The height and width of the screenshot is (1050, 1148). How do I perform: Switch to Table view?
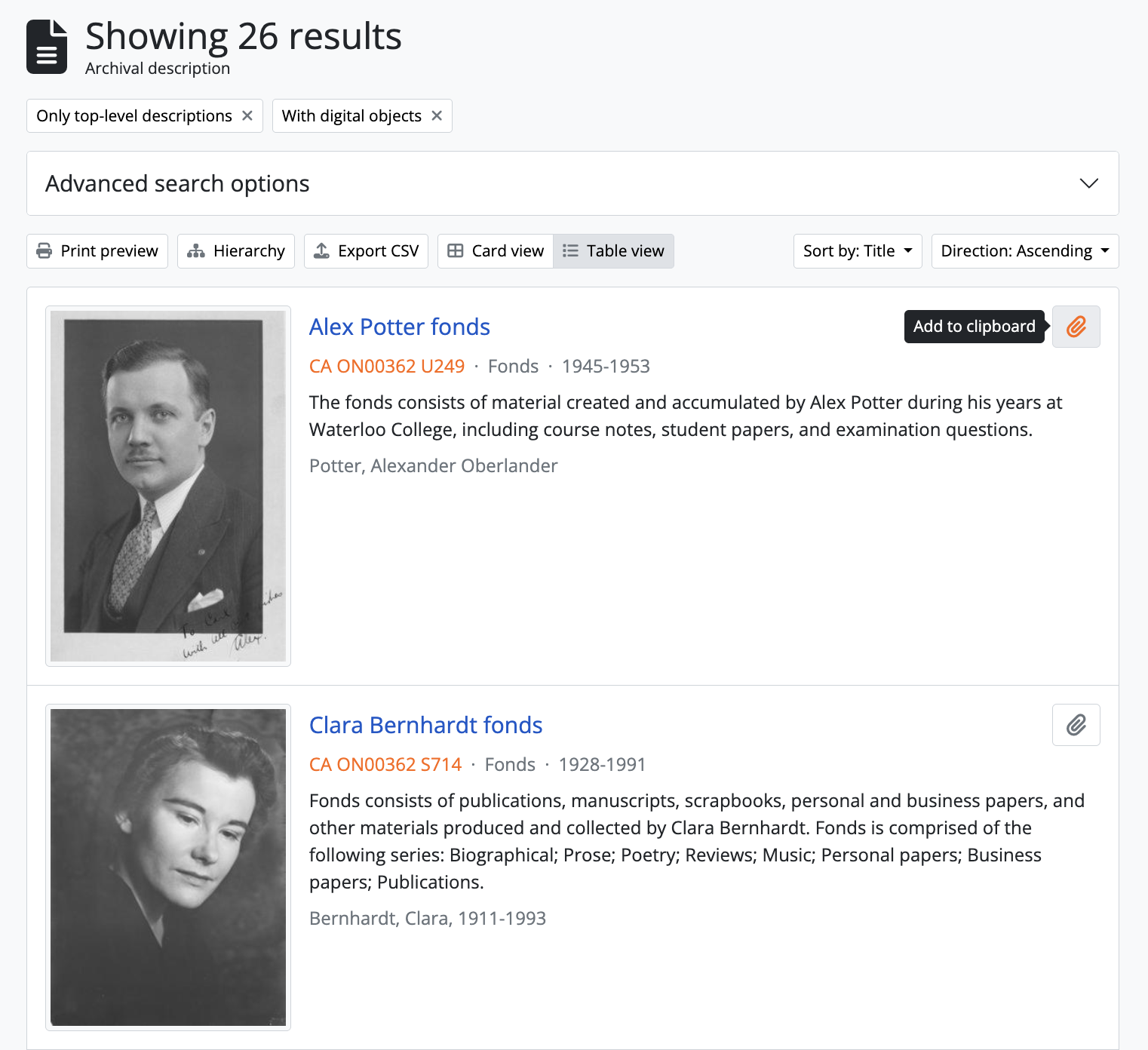click(x=613, y=251)
